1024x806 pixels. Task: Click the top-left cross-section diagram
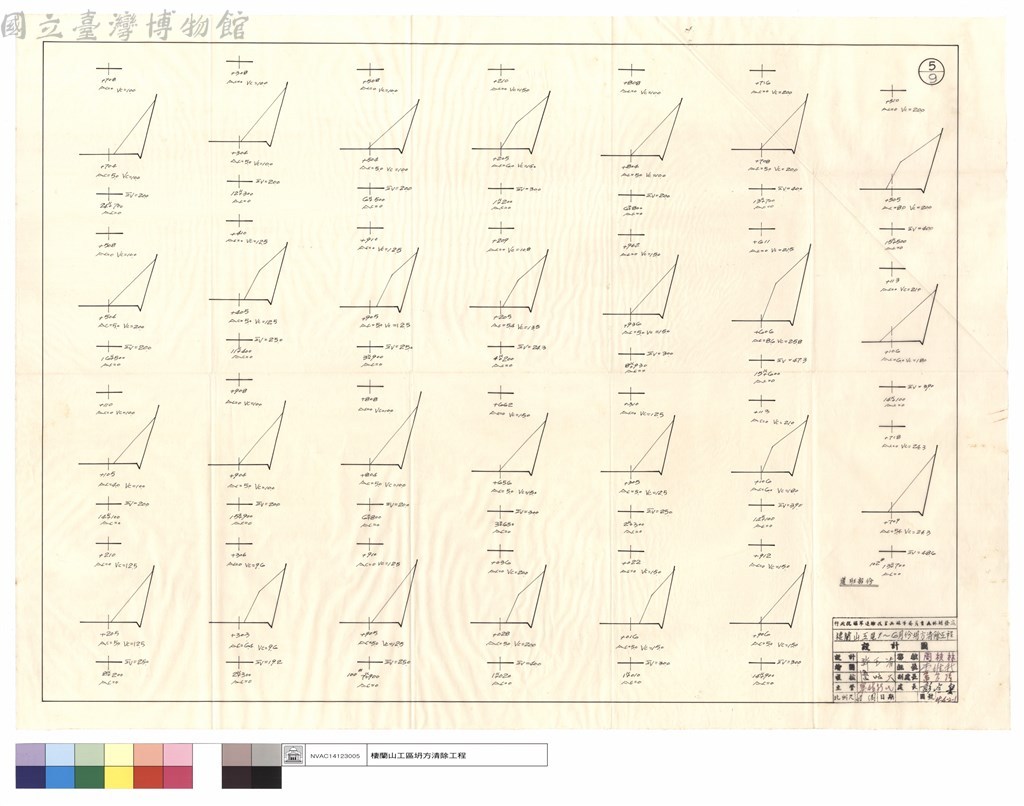pyautogui.click(x=119, y=127)
